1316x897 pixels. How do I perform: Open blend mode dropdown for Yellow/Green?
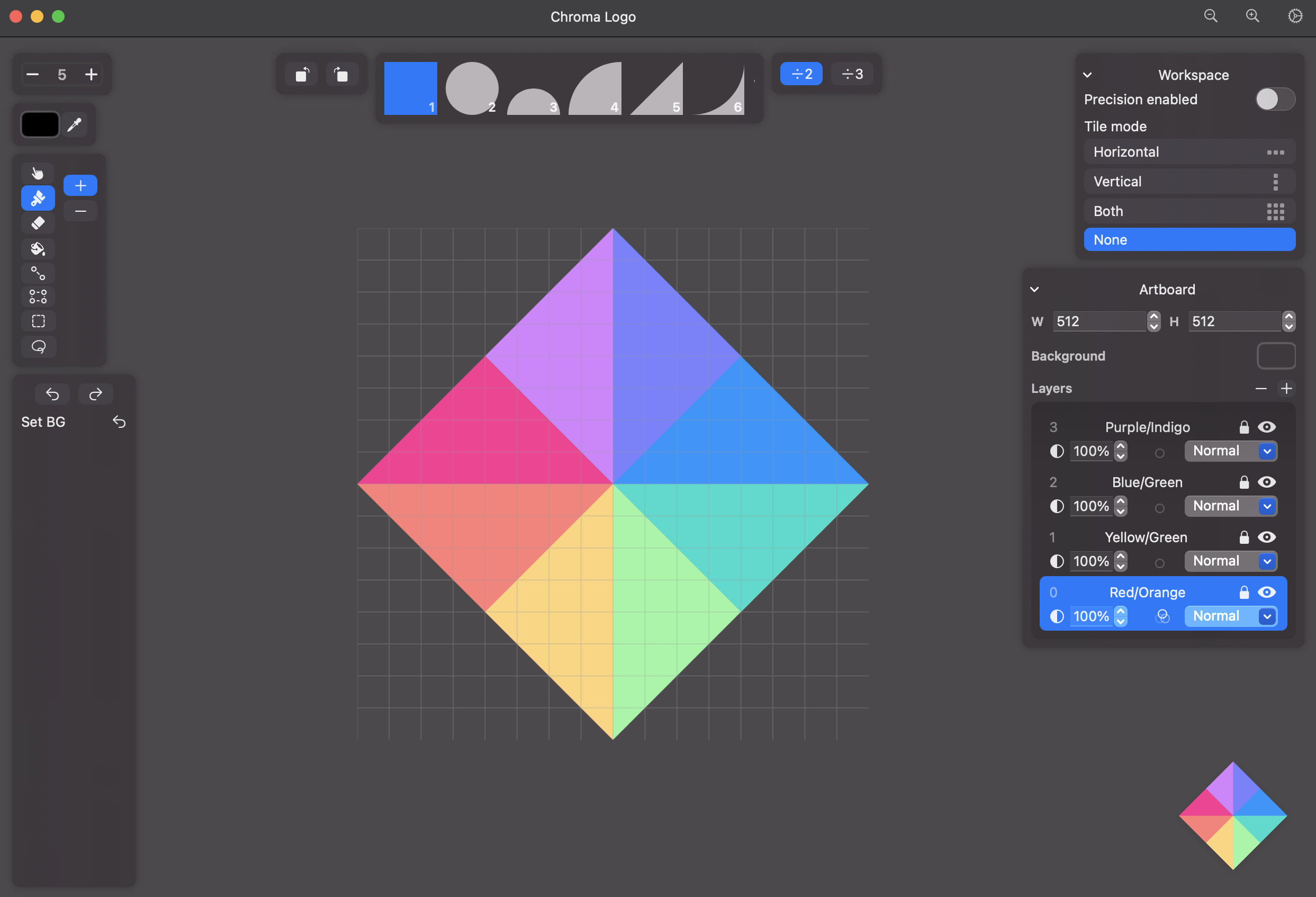click(x=1230, y=561)
